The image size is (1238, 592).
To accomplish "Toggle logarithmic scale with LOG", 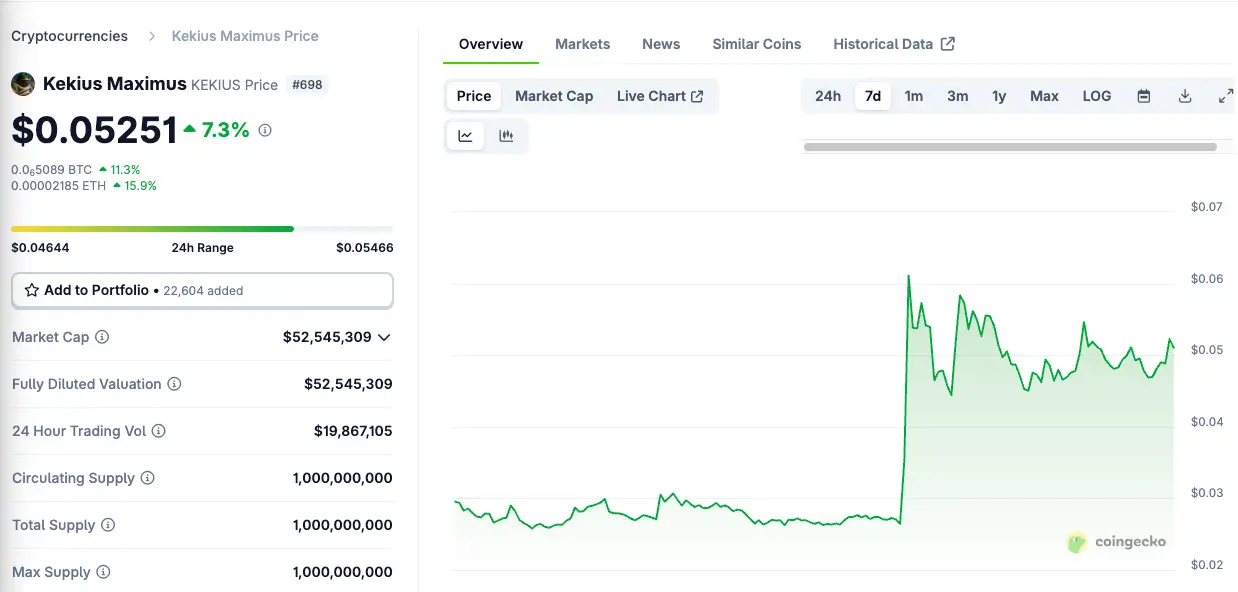I will pos(1096,96).
